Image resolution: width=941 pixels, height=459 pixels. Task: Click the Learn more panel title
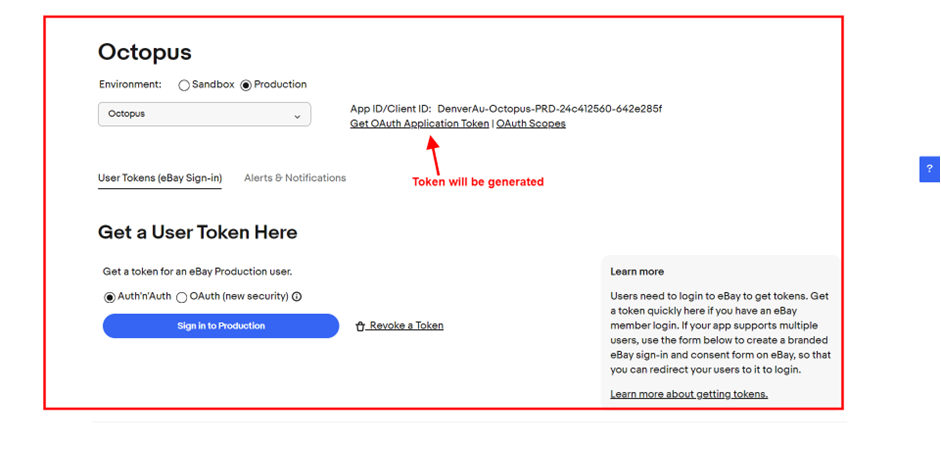(637, 272)
